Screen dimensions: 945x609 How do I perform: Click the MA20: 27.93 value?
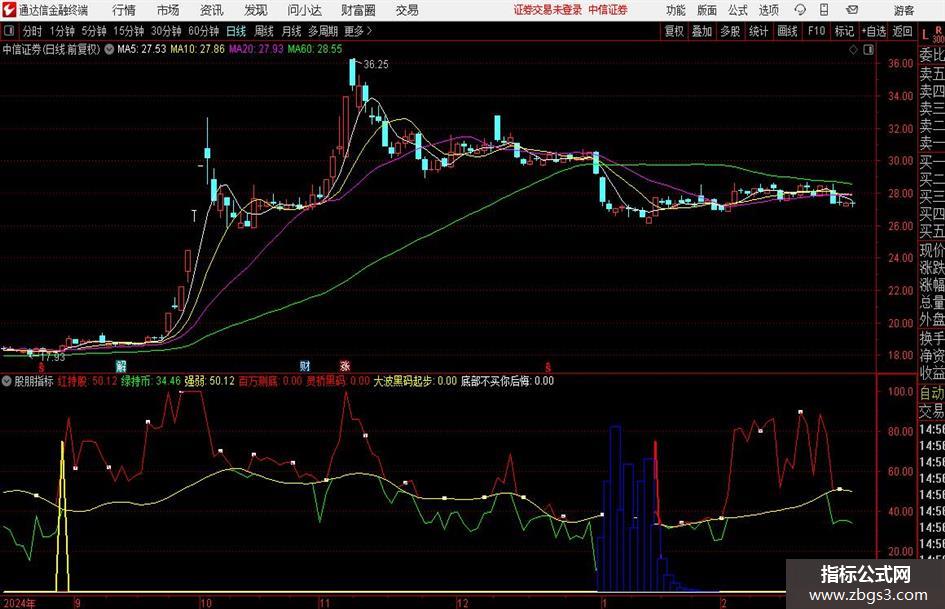pos(256,49)
